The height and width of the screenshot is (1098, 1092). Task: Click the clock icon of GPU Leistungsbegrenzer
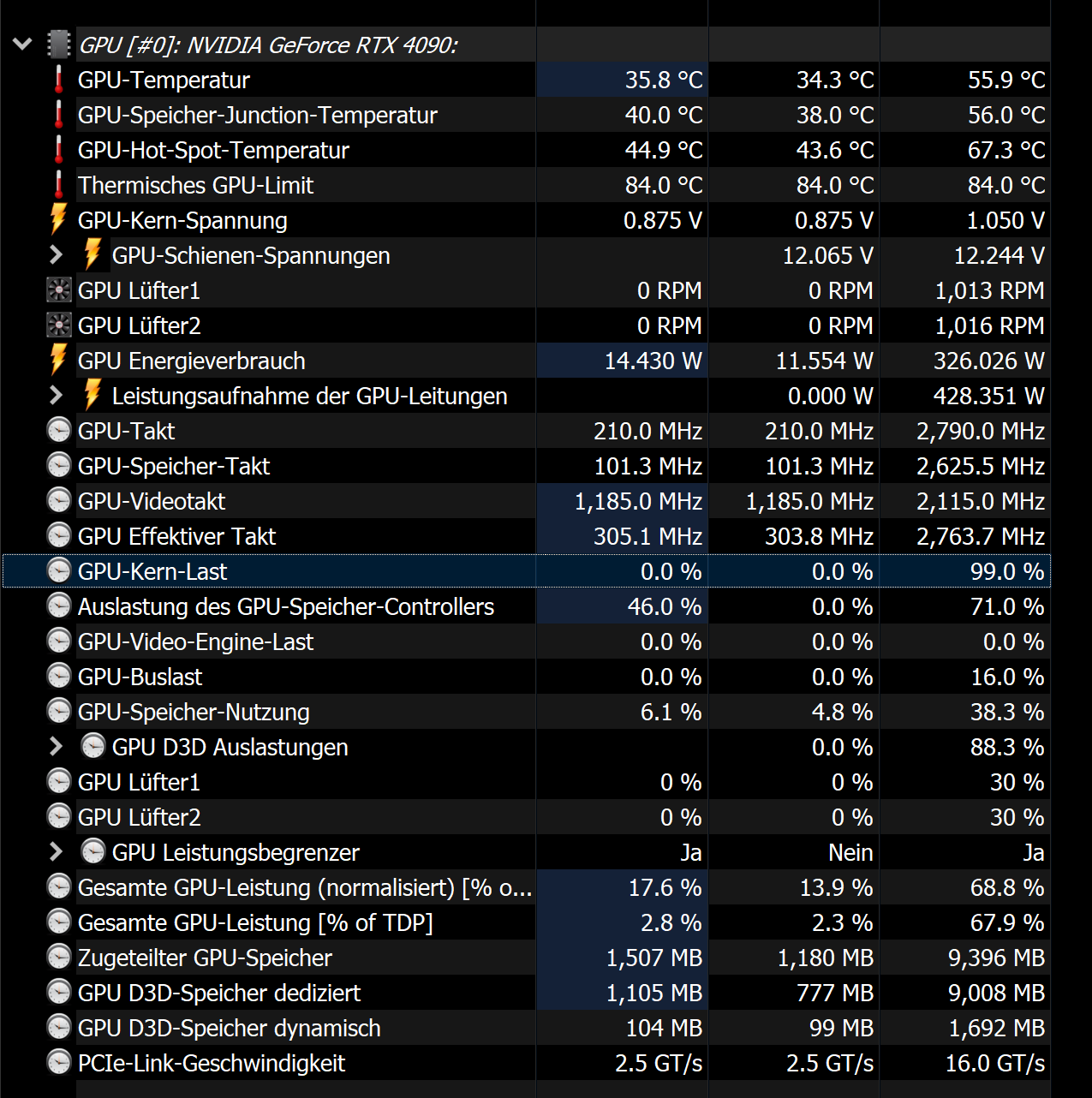(x=92, y=852)
